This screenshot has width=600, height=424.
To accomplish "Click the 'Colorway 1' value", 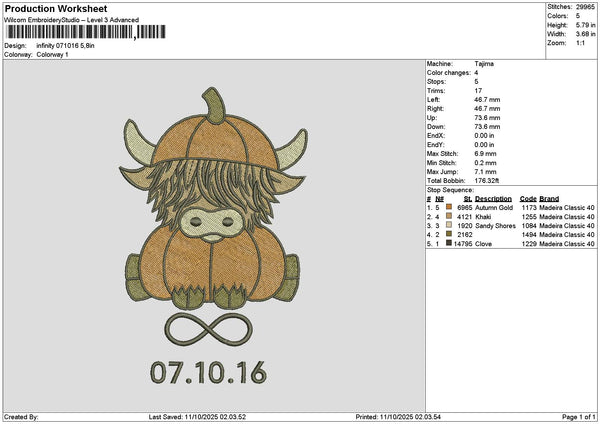I will coord(52,54).
